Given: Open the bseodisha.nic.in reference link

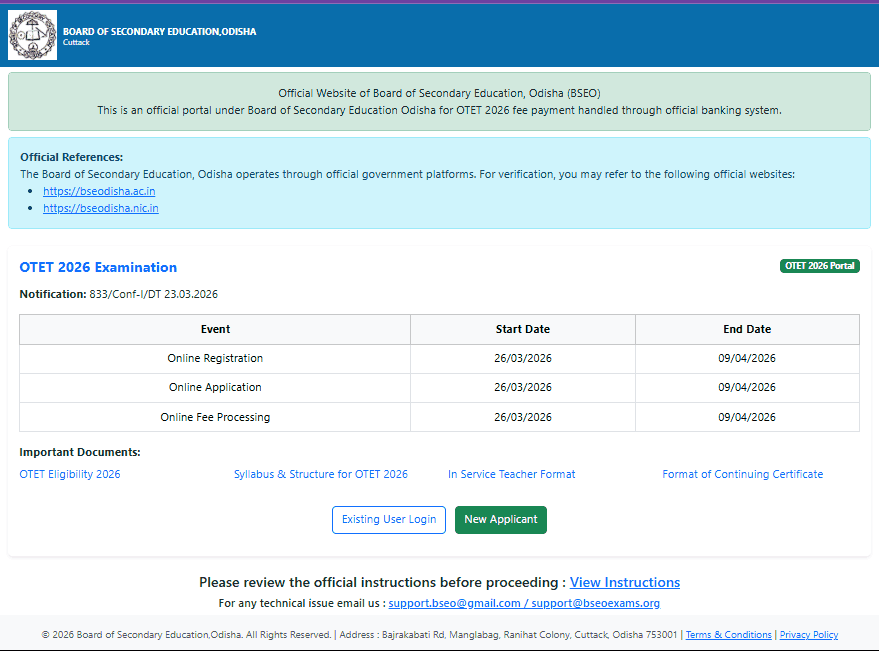Looking at the screenshot, I should (x=100, y=208).
